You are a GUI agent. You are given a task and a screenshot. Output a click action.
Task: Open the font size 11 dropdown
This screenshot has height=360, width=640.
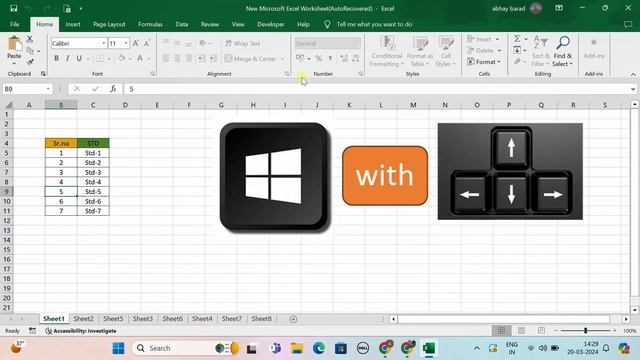click(126, 43)
